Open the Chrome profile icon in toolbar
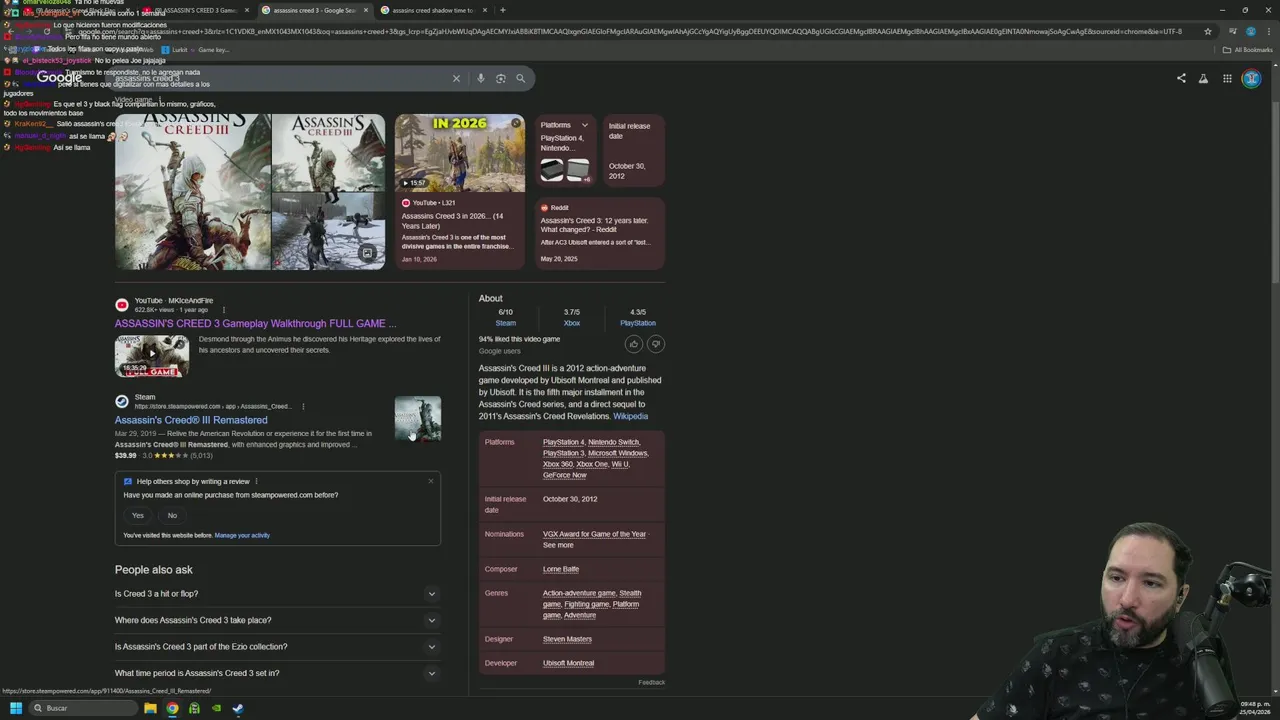The width and height of the screenshot is (1280, 720). click(x=1250, y=31)
